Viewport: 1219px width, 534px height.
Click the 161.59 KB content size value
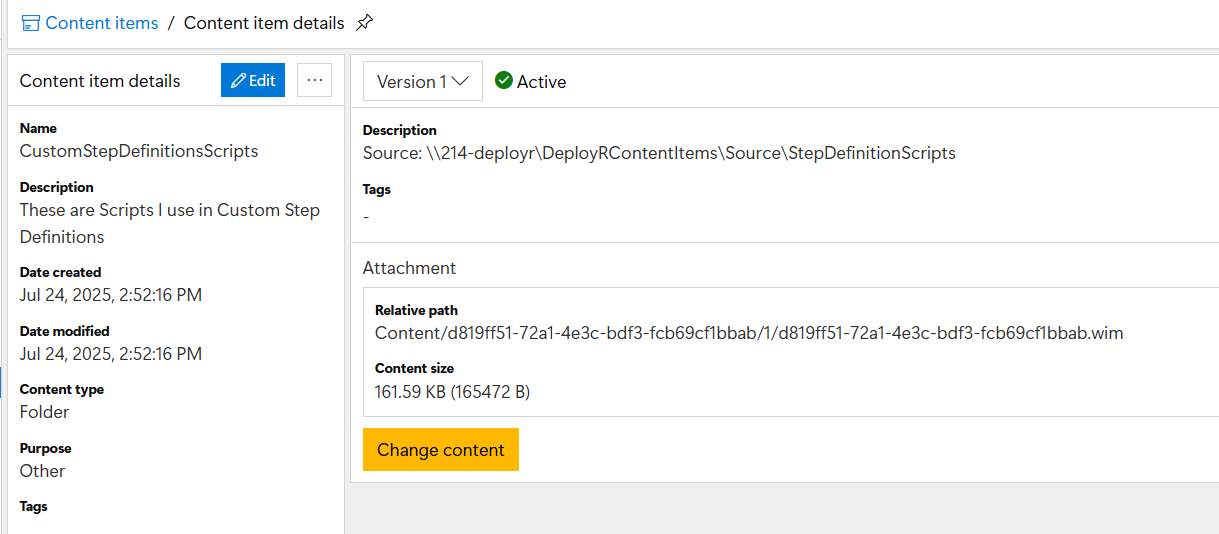pyautogui.click(x=452, y=392)
